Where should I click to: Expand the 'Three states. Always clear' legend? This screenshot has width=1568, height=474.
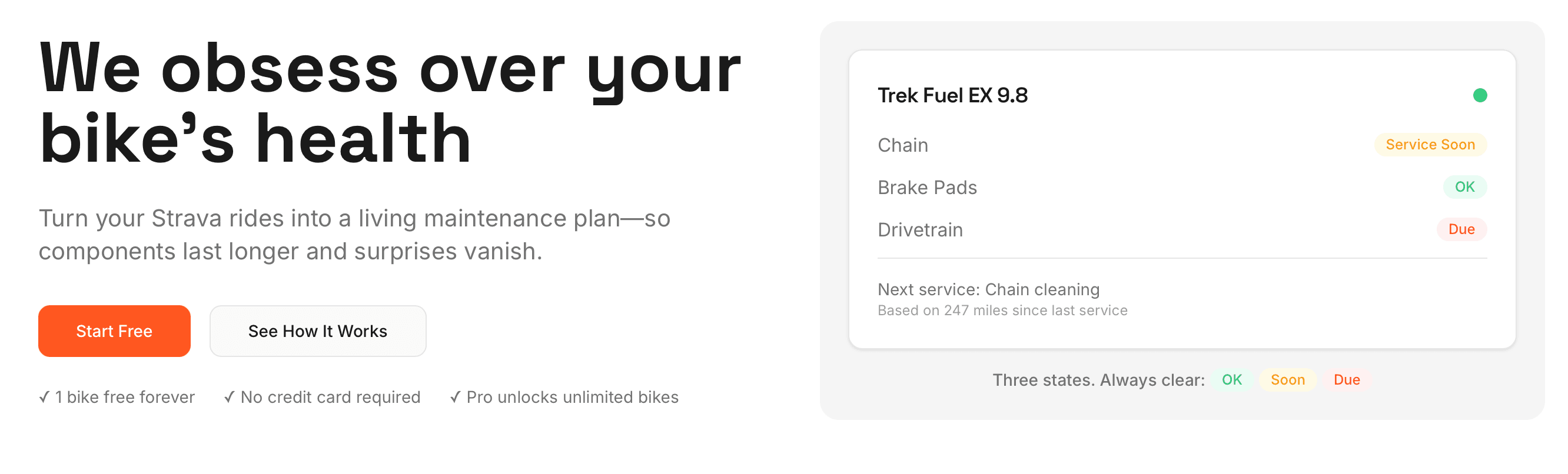1098,380
